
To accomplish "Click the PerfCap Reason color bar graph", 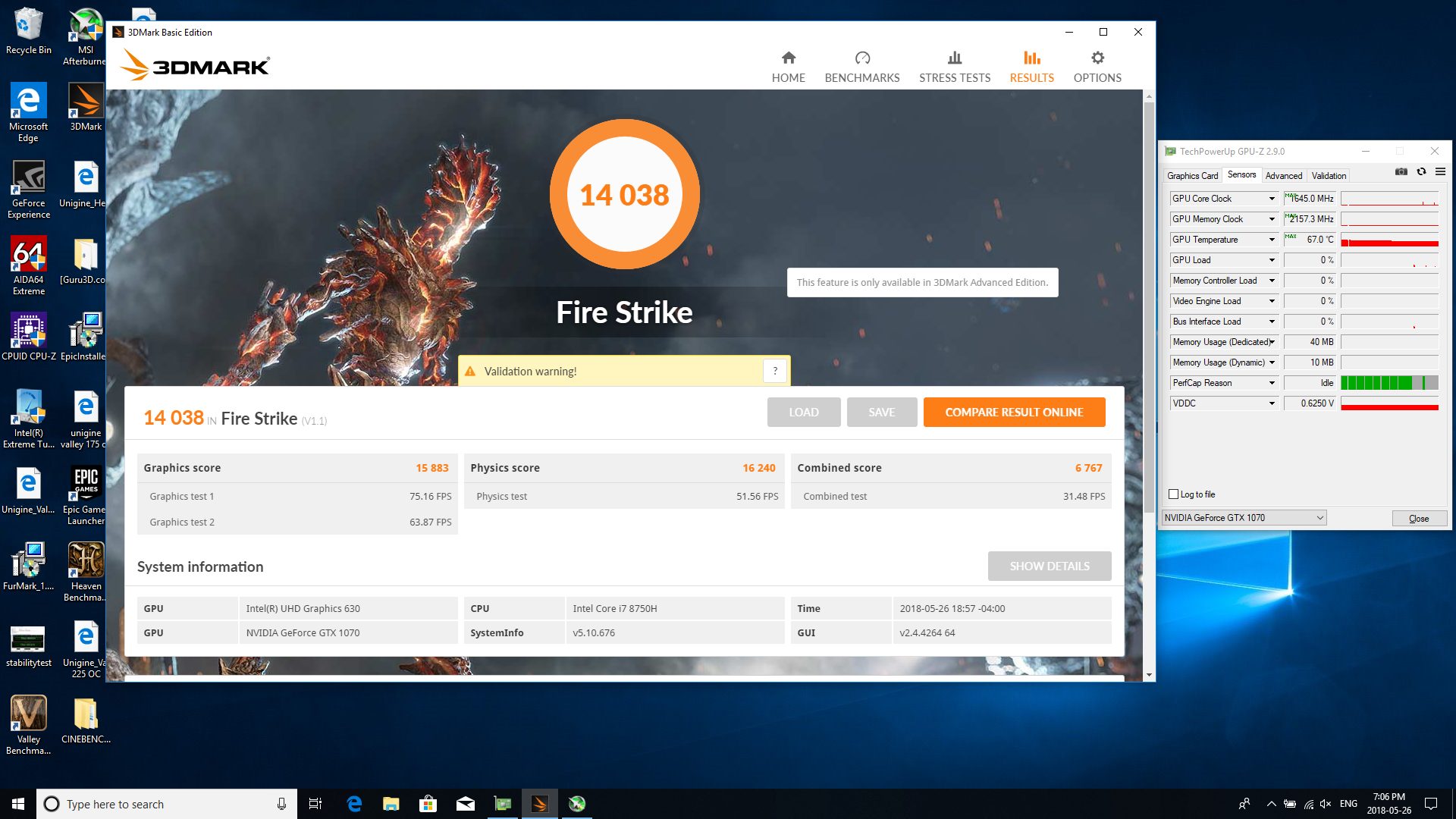I will pos(1389,383).
